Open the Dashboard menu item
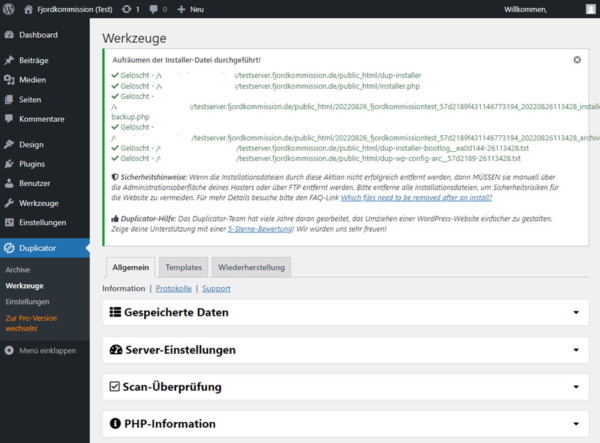The image size is (600, 443). point(45,35)
